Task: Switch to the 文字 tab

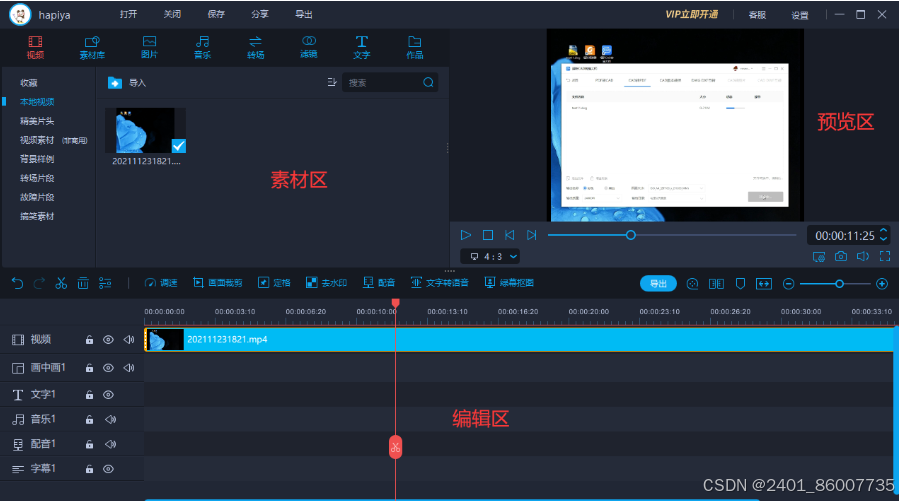Action: (362, 48)
